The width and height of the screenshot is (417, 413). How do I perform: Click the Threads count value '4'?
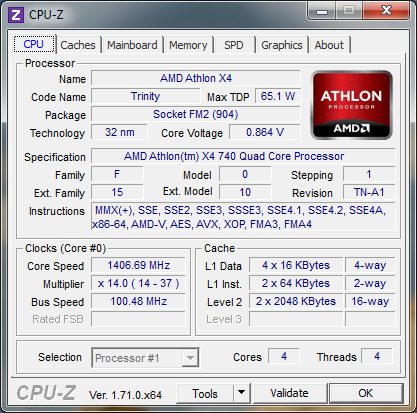377,357
